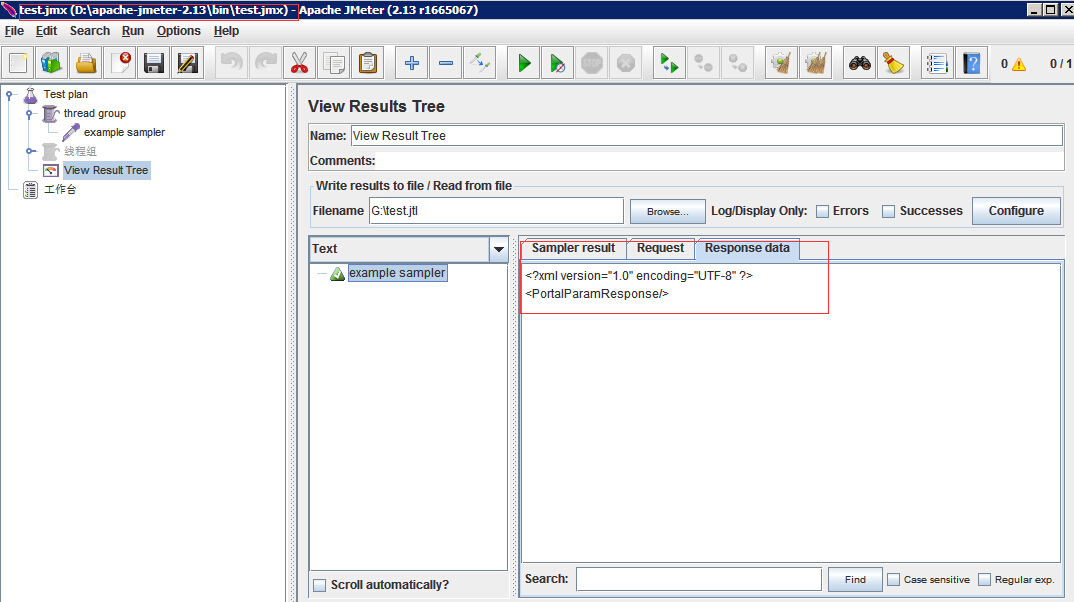Viewport: 1074px width, 602px height.
Task: Click the Save test plan floppy icon
Action: (153, 63)
